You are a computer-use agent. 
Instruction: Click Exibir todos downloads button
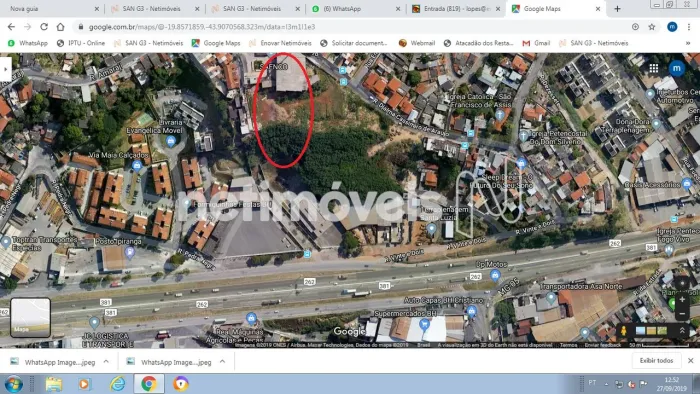click(x=656, y=361)
